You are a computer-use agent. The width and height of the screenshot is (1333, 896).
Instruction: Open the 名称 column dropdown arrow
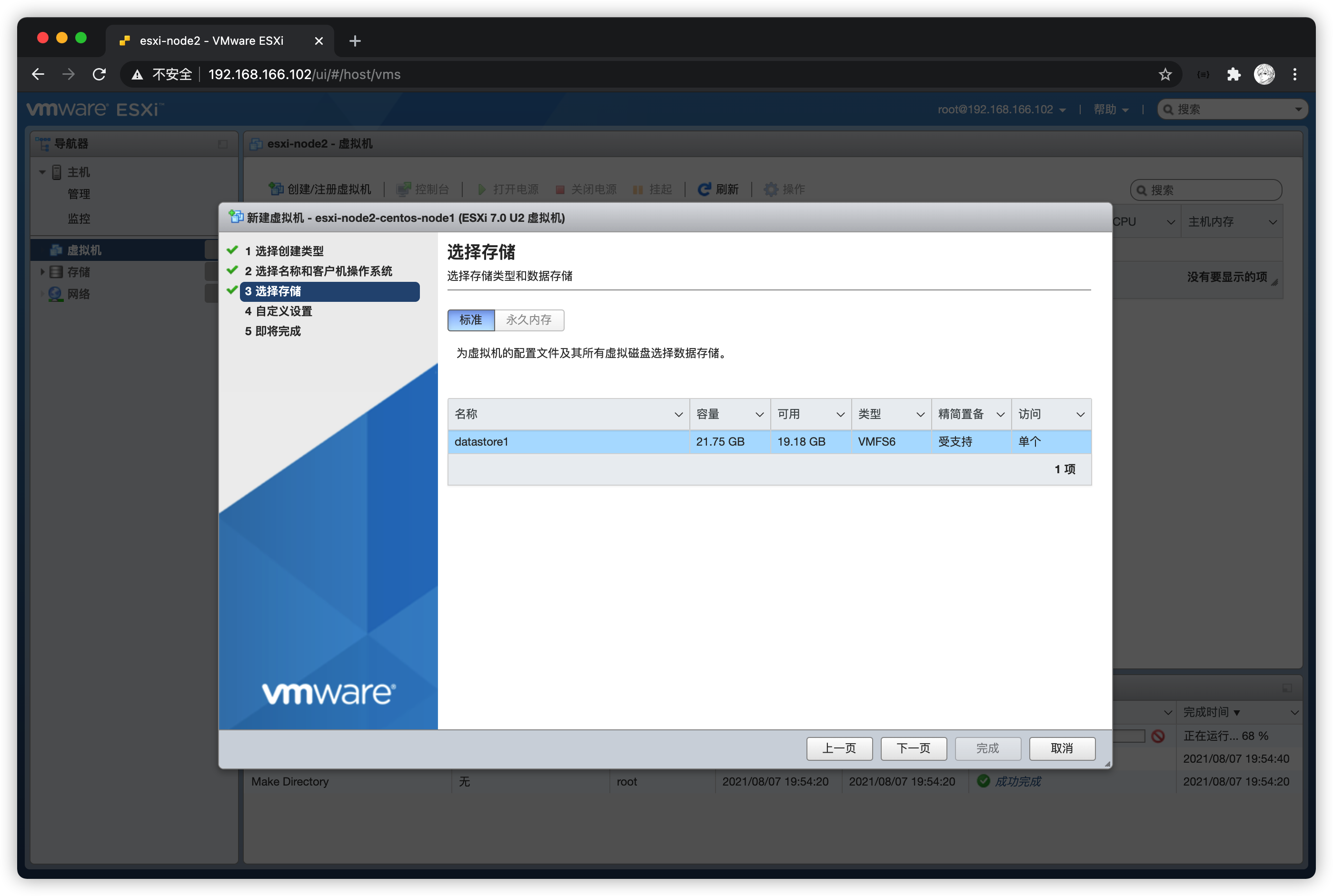point(678,415)
